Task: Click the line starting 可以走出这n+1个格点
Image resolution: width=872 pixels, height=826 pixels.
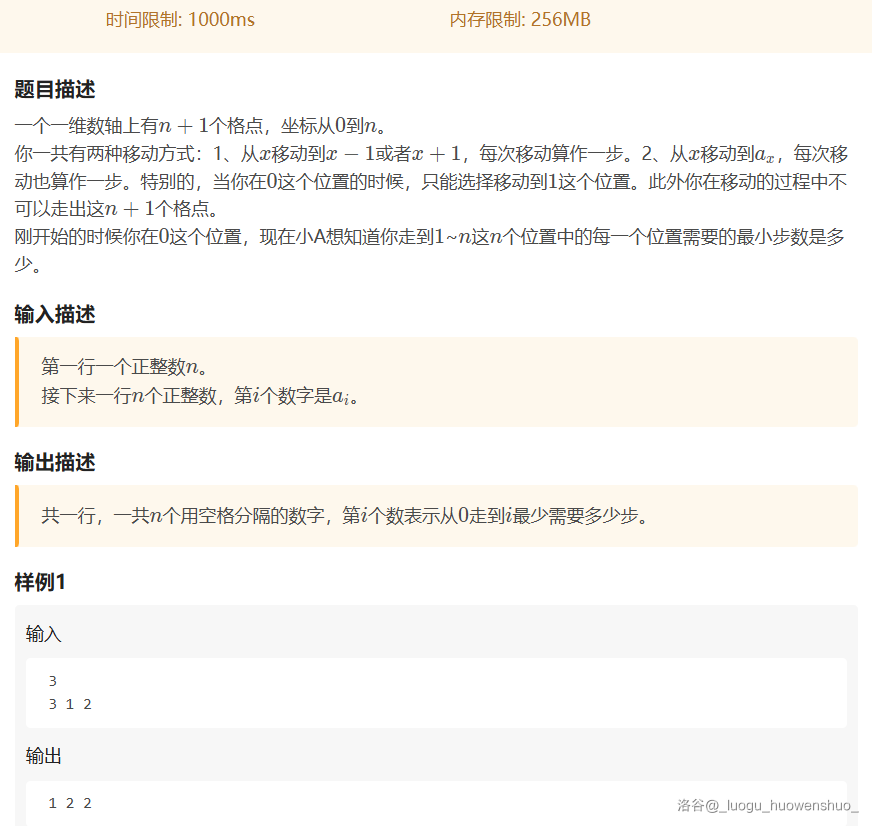Action: pos(115,210)
